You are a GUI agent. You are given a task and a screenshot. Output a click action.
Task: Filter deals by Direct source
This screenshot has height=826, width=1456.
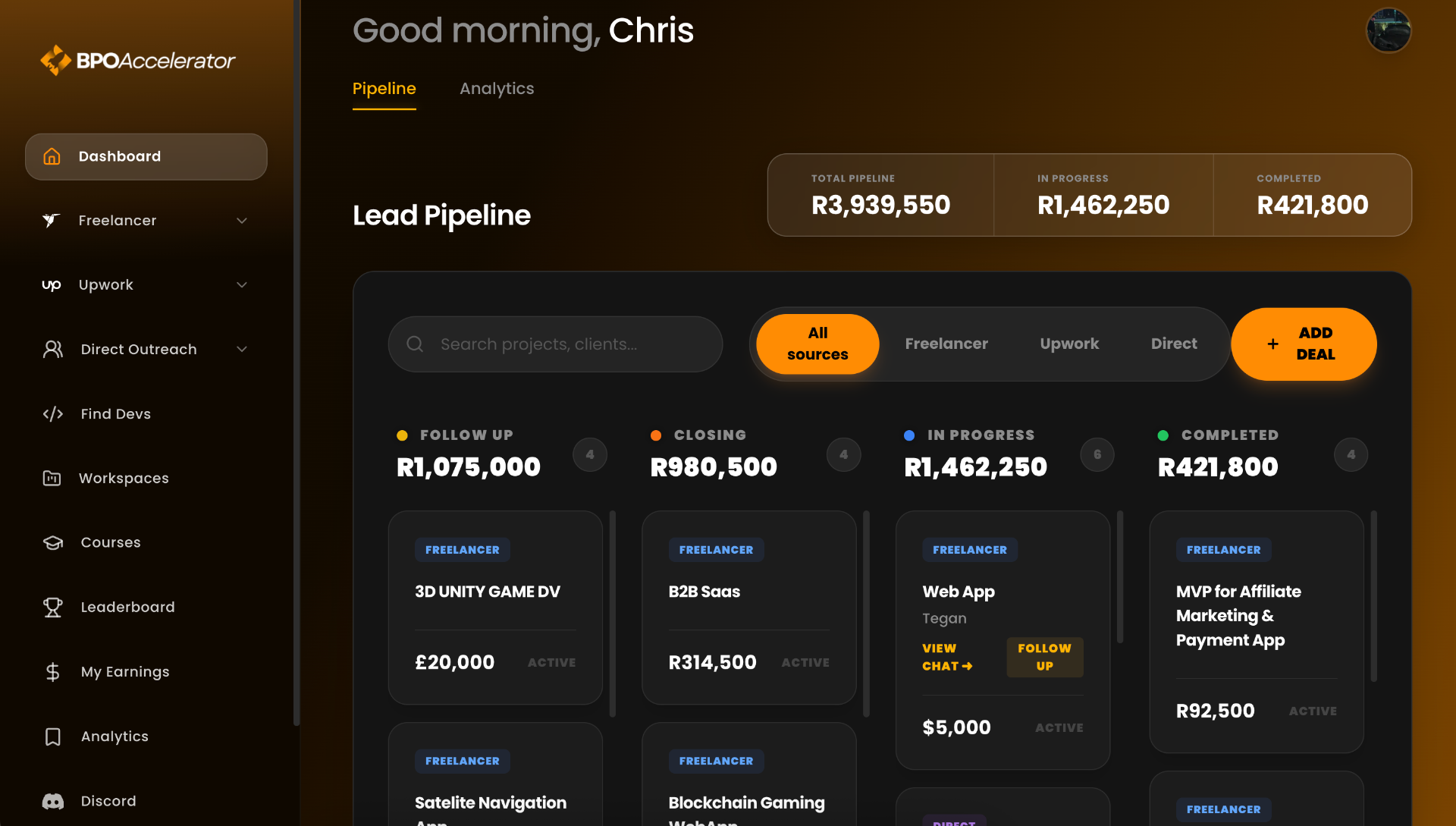pyautogui.click(x=1174, y=344)
